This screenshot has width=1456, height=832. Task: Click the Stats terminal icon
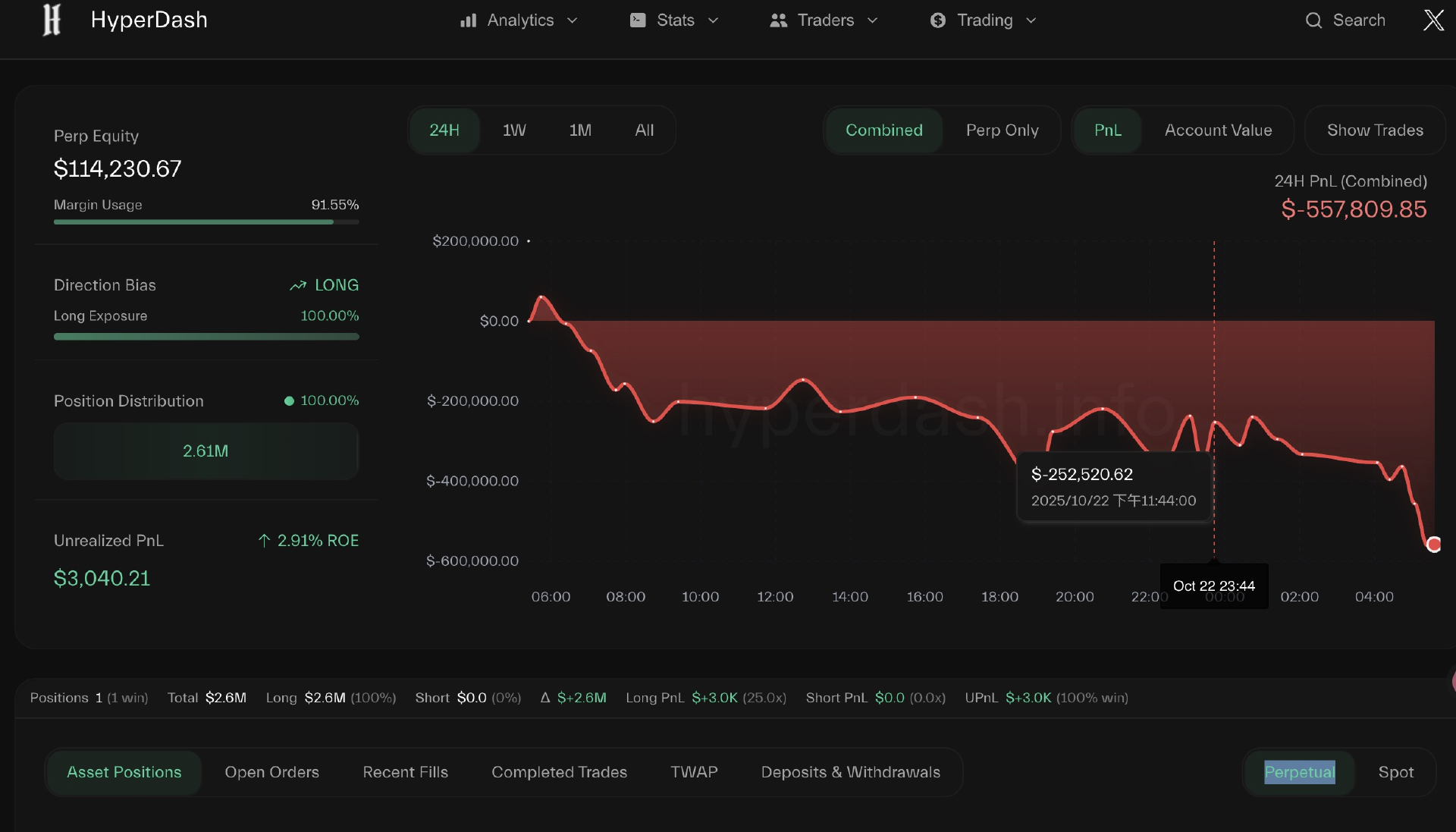638,20
